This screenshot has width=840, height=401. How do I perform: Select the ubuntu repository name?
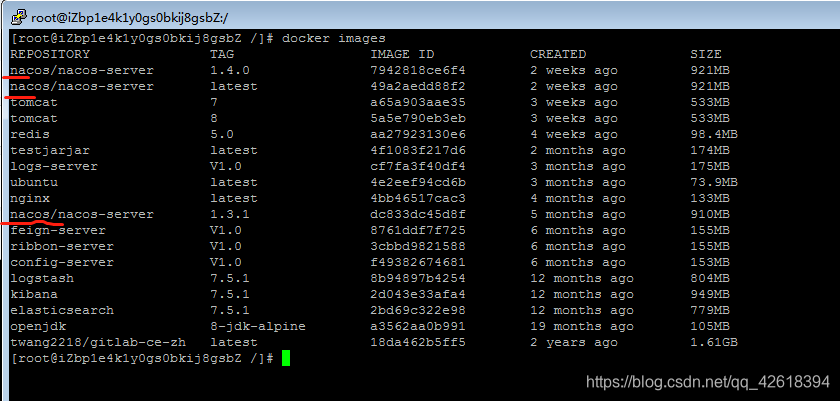click(34, 183)
